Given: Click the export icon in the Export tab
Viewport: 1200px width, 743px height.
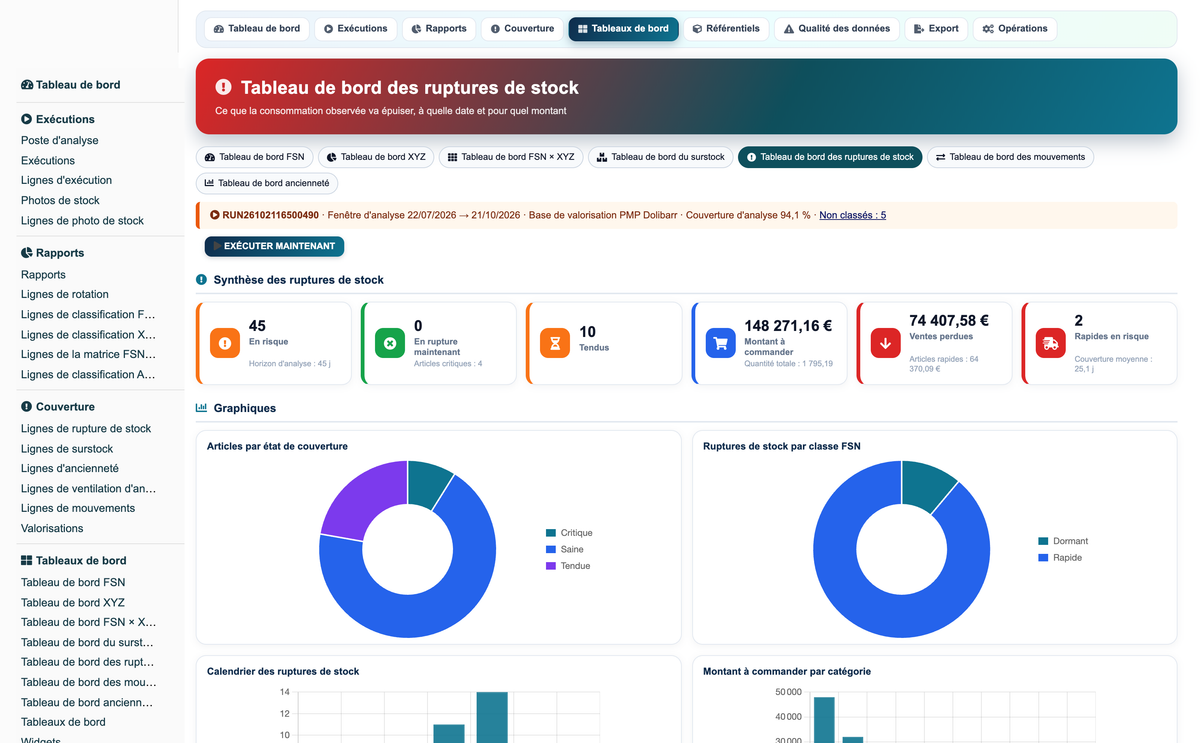Looking at the screenshot, I should (x=919, y=29).
